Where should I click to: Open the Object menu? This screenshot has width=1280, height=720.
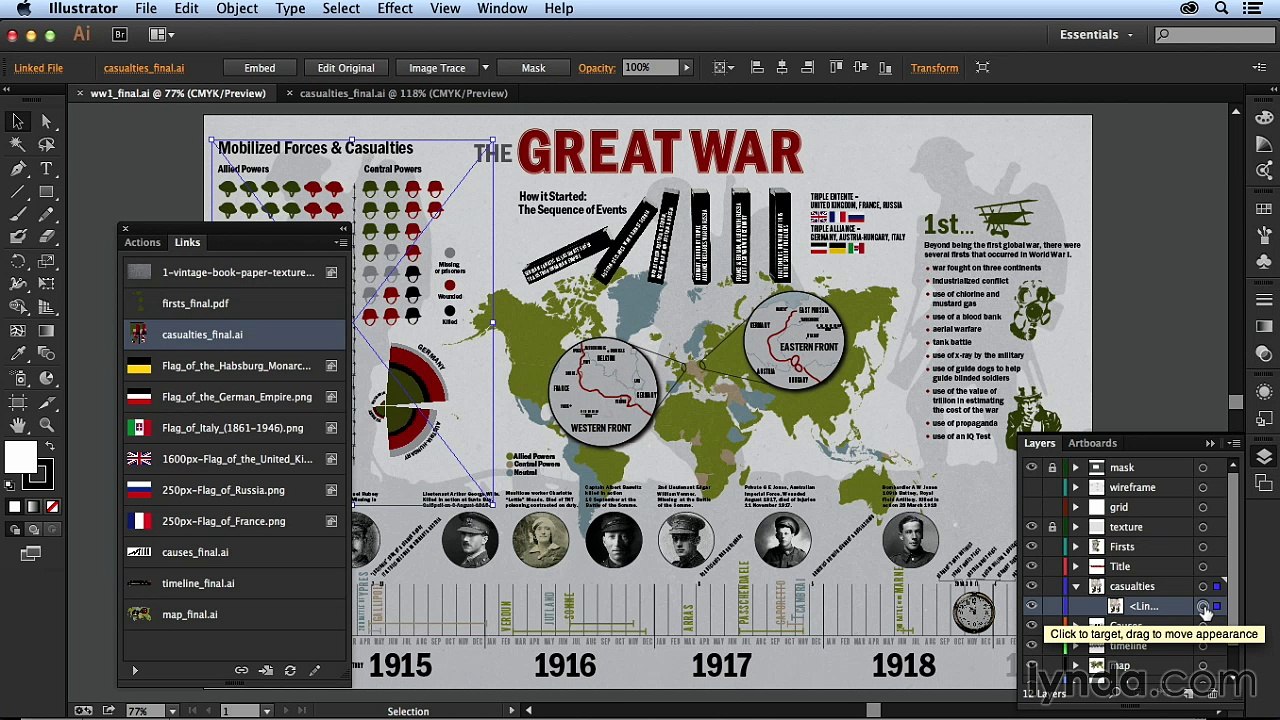pos(237,8)
